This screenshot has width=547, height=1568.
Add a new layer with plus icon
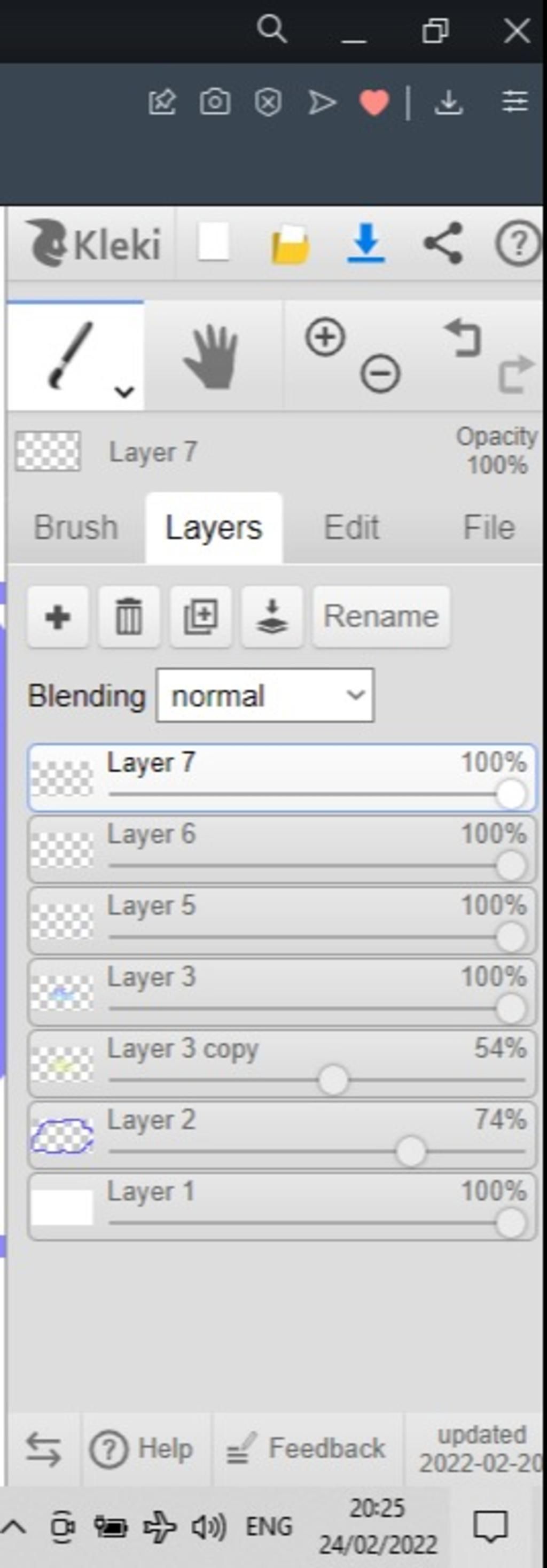[x=58, y=617]
